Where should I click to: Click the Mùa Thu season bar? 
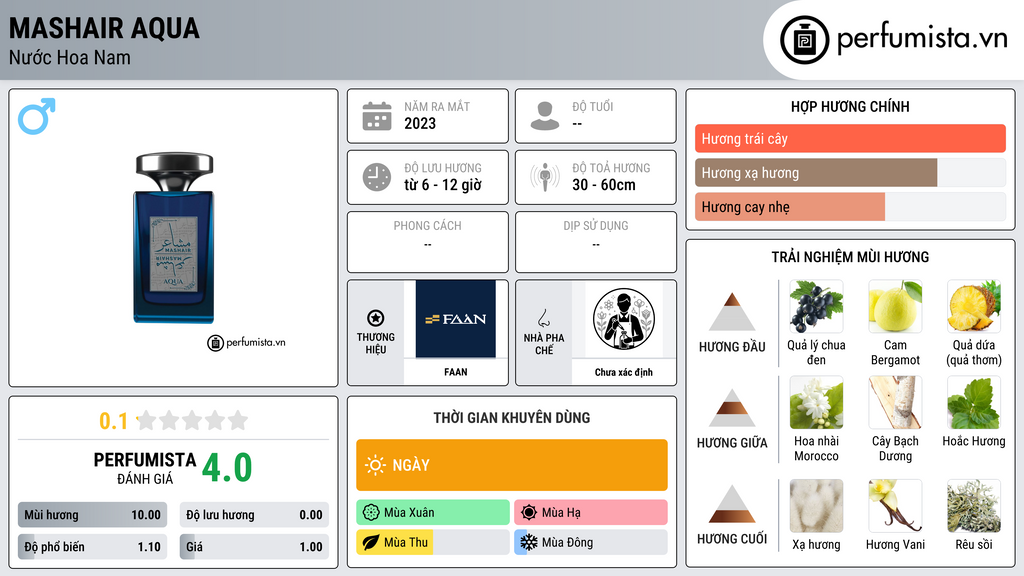(x=433, y=543)
